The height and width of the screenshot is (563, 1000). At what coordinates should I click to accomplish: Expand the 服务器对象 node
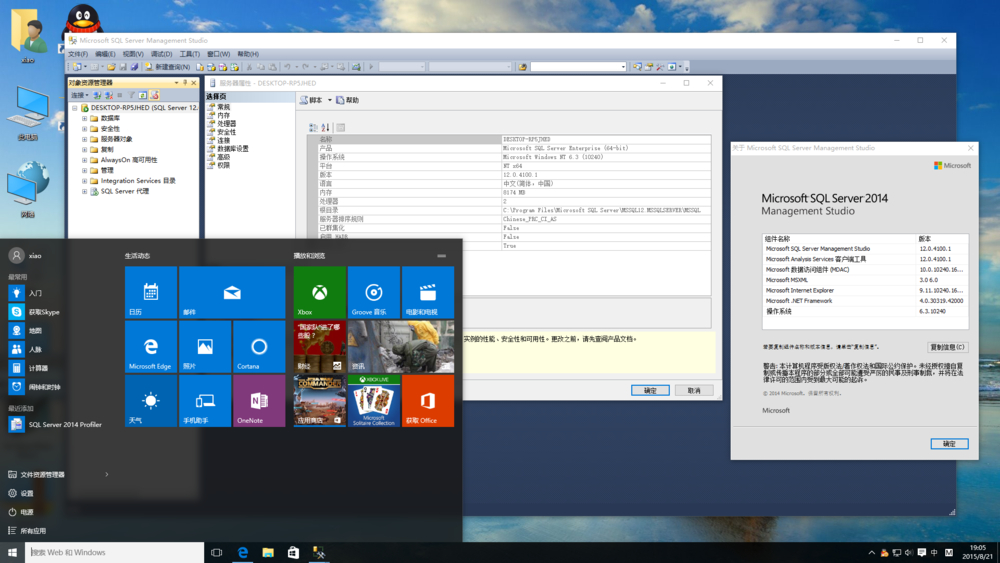click(84, 139)
